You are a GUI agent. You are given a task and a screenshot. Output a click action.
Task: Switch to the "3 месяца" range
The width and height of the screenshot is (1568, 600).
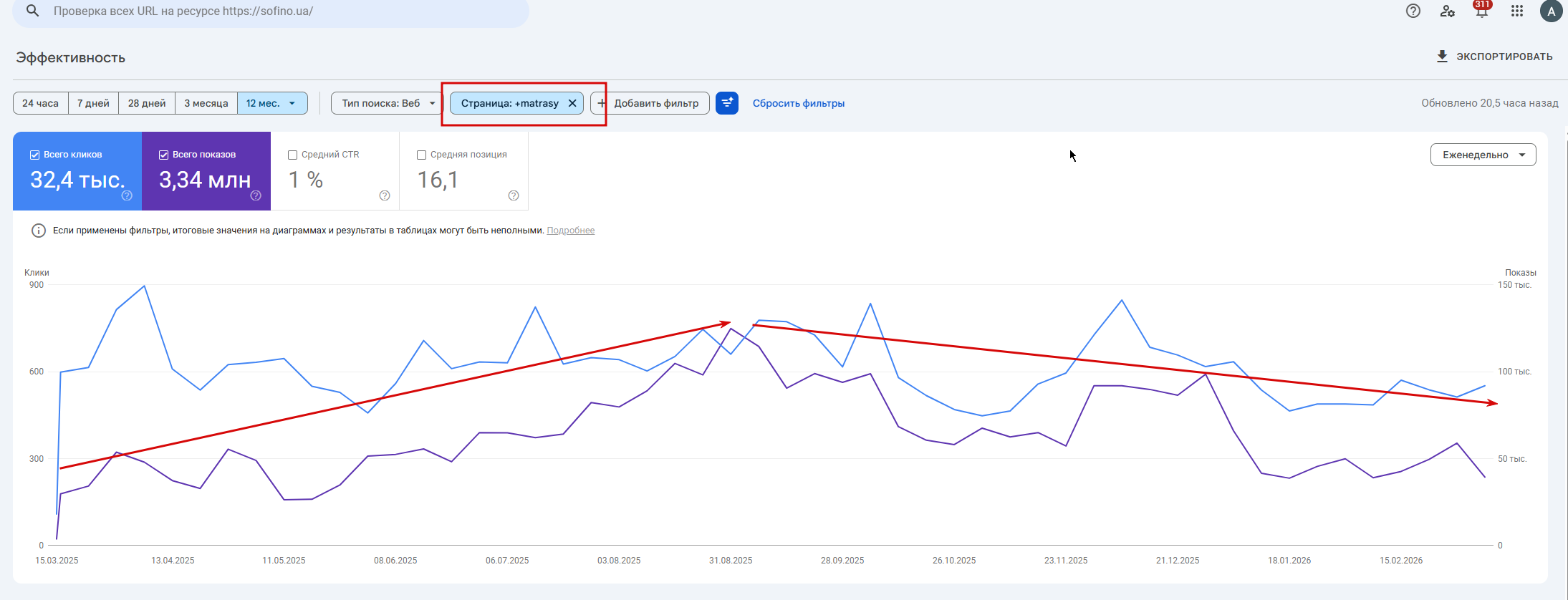coord(206,103)
